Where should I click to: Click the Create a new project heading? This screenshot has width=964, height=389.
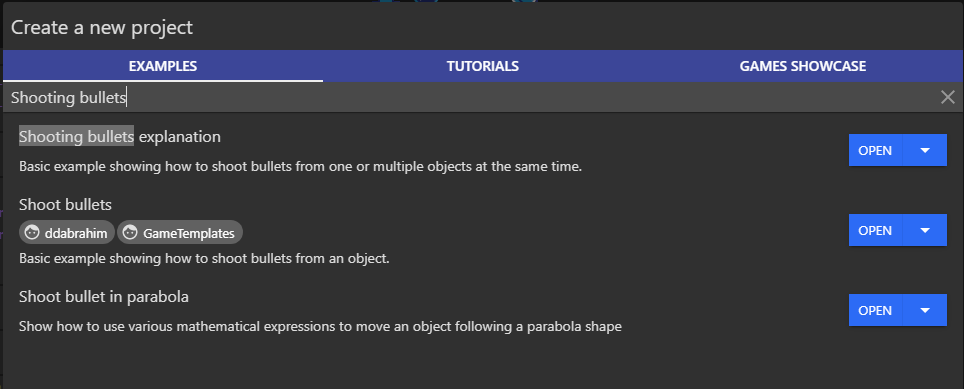(102, 28)
